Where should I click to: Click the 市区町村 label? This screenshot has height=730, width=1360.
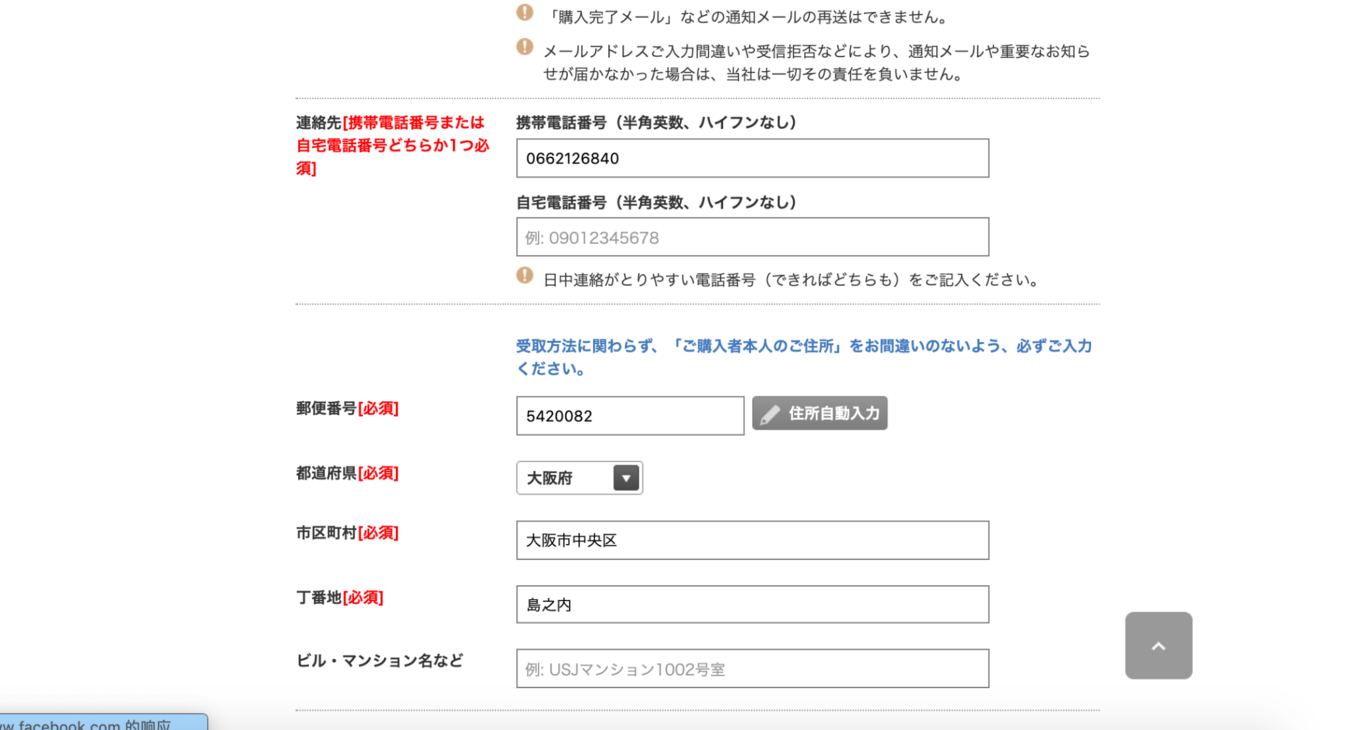347,533
